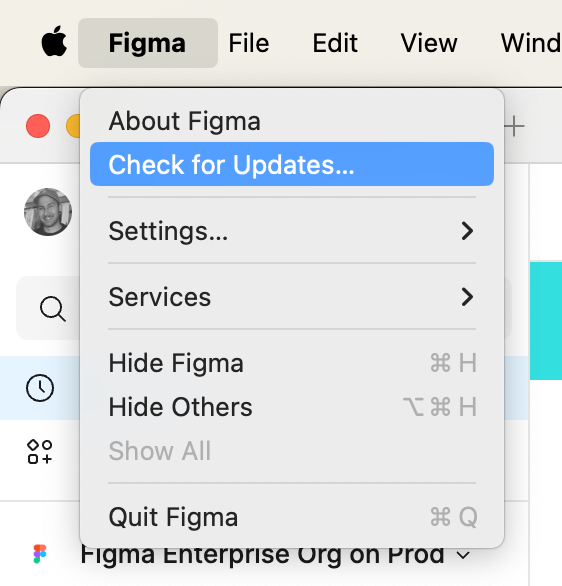Open the Figma Enterprise Org dropdown chevron

[463, 555]
